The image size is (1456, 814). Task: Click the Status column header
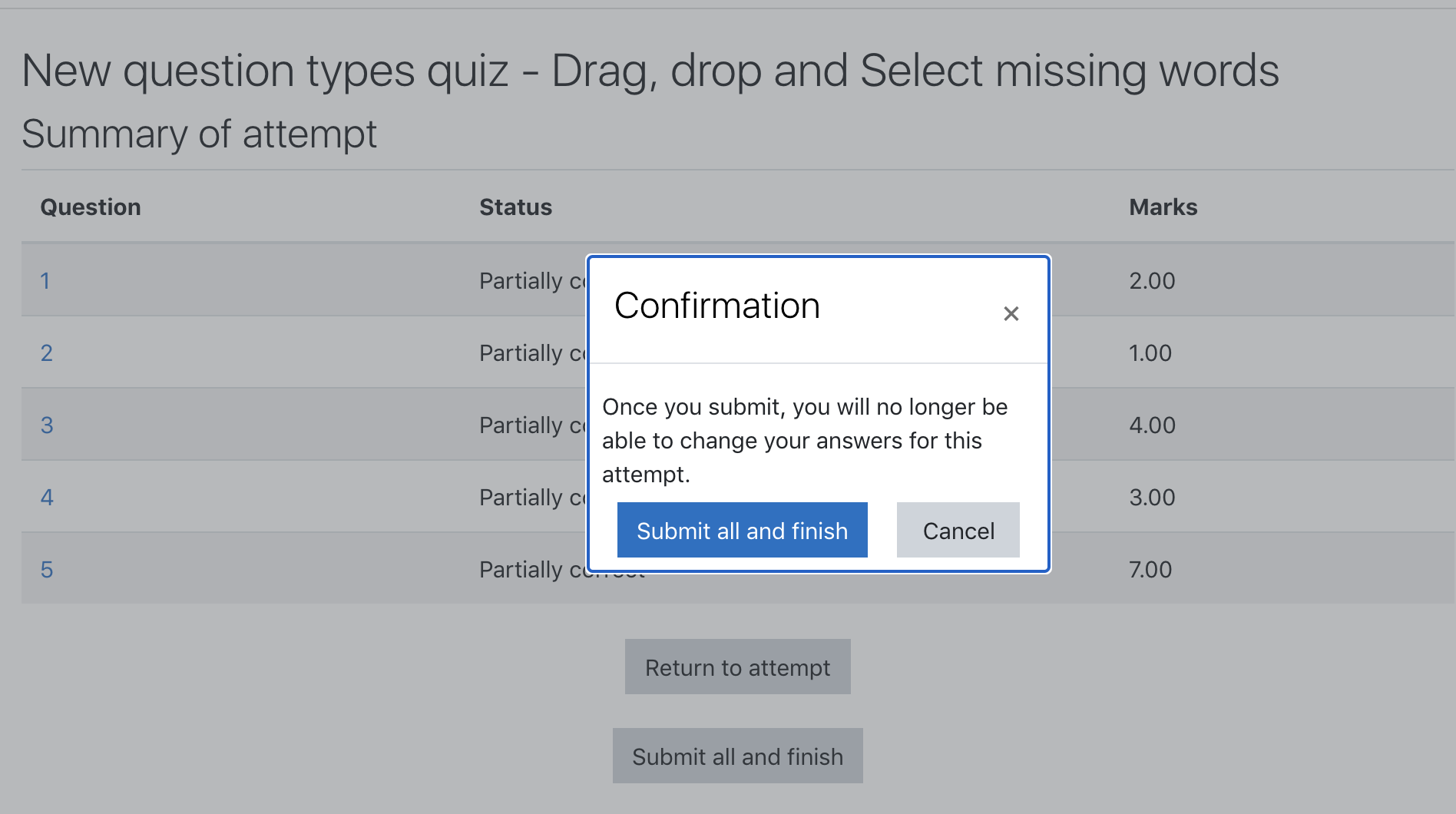coord(516,207)
